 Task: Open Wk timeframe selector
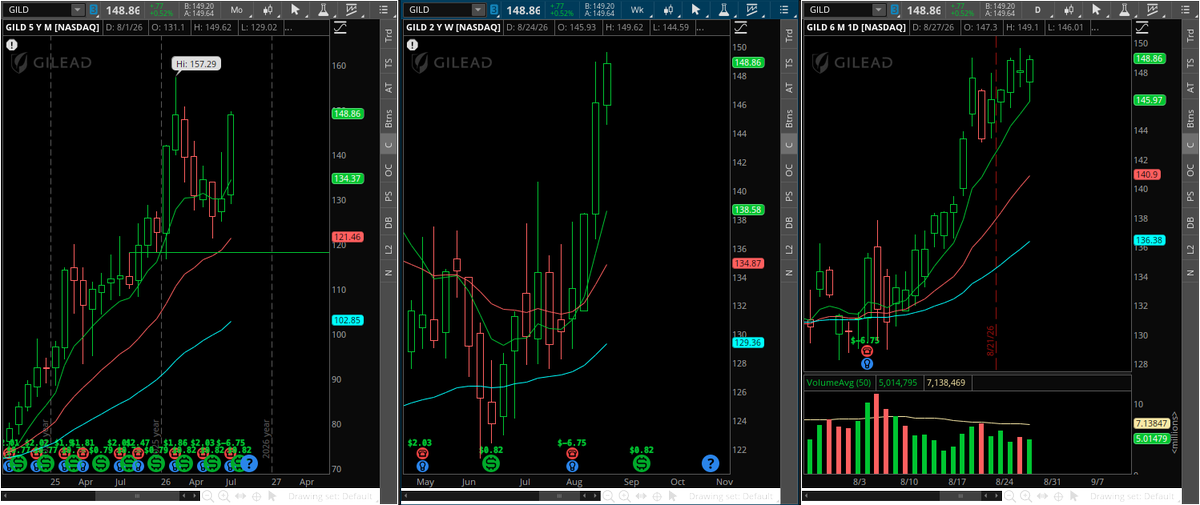(637, 10)
